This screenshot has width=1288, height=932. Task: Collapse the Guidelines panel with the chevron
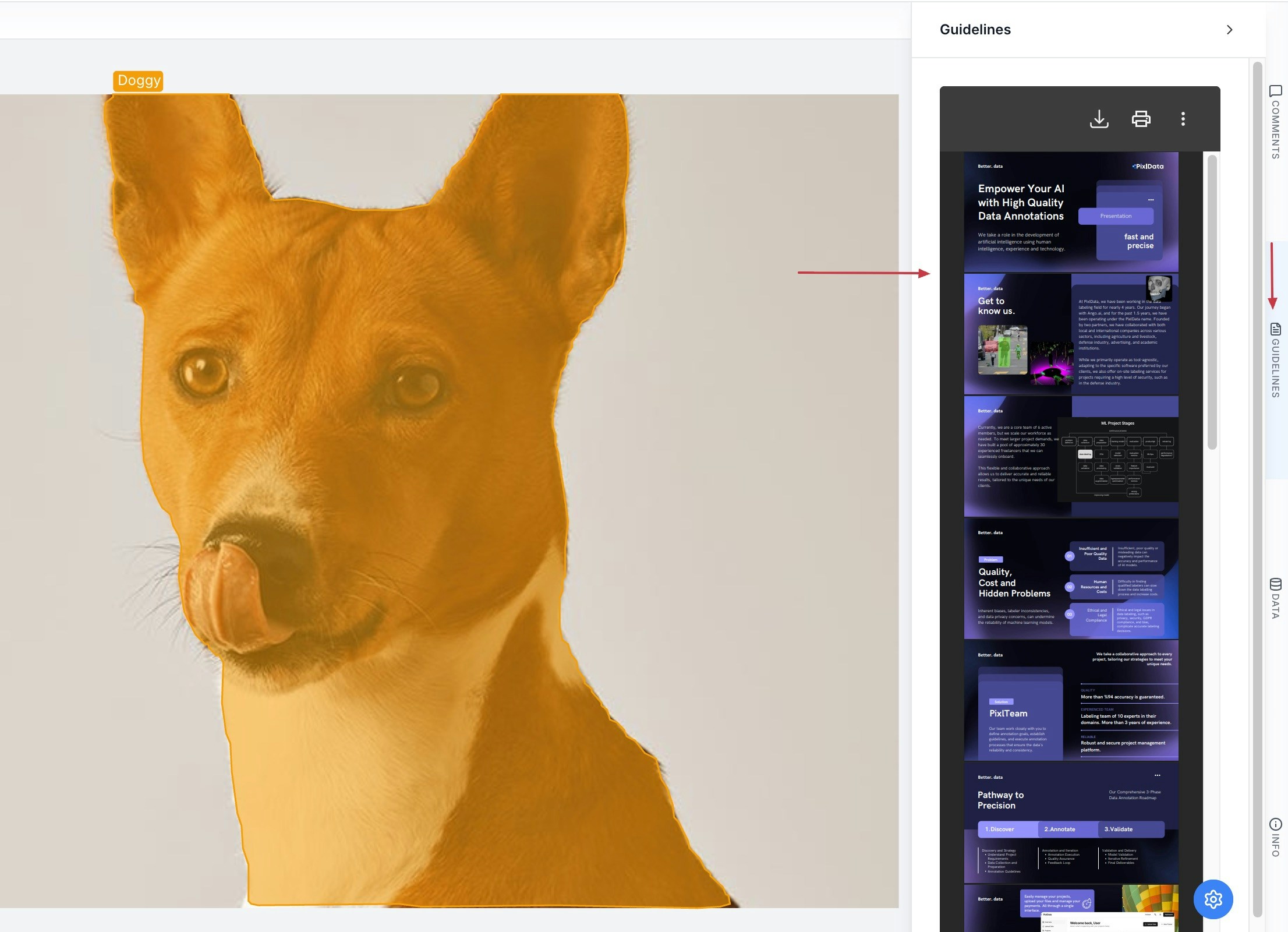[x=1229, y=30]
